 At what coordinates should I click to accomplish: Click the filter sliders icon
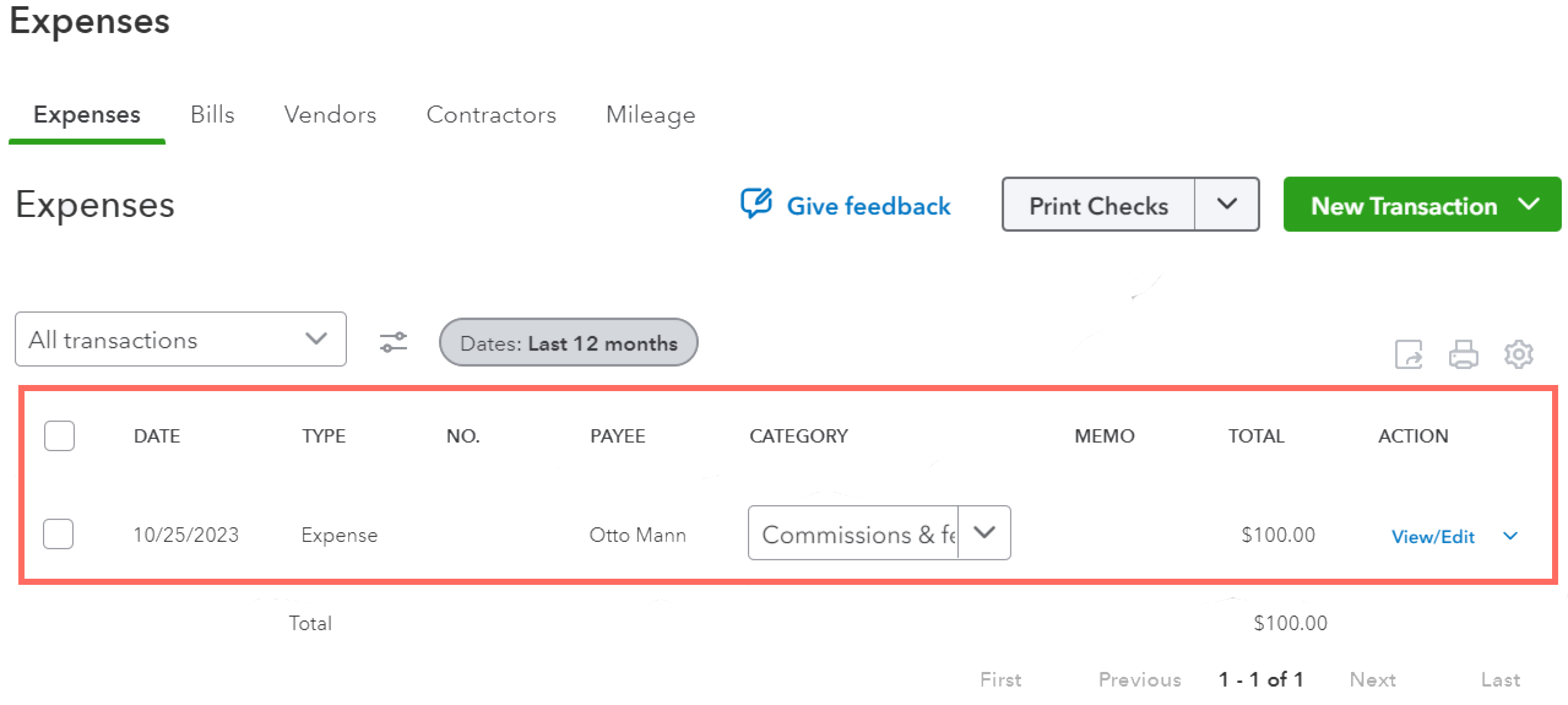[x=393, y=341]
